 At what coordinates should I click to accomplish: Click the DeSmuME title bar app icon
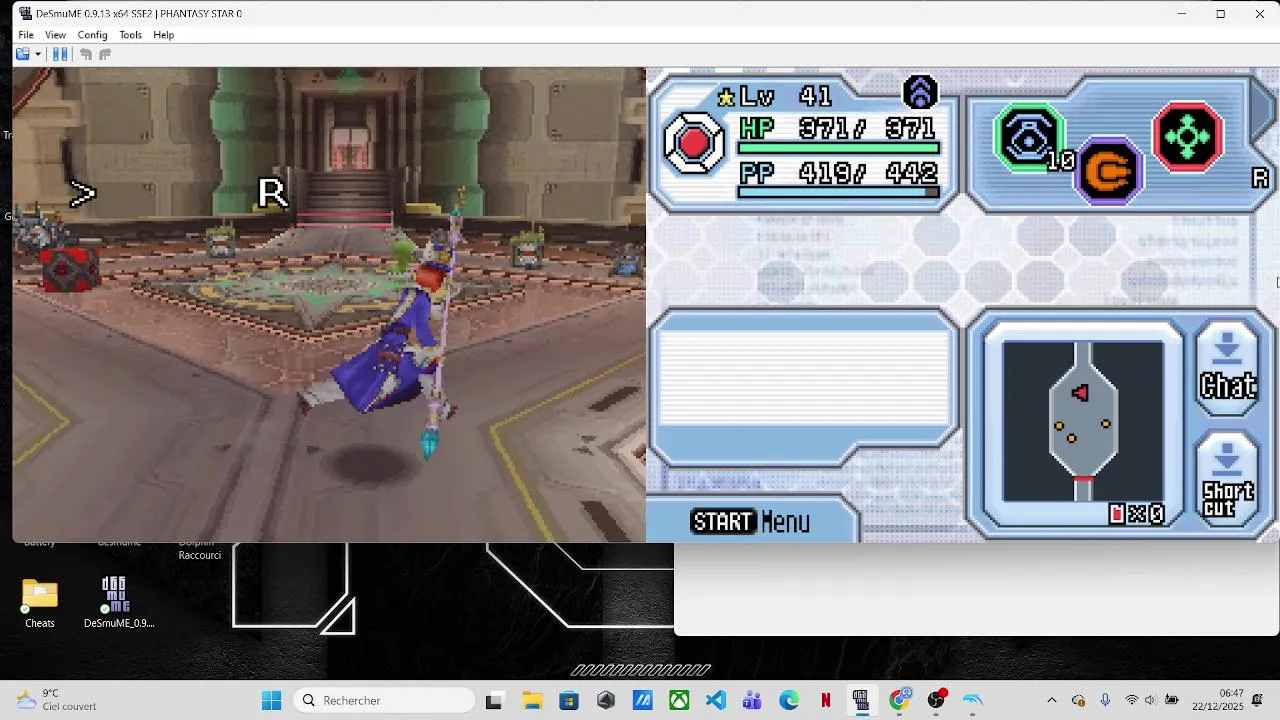tap(25, 14)
